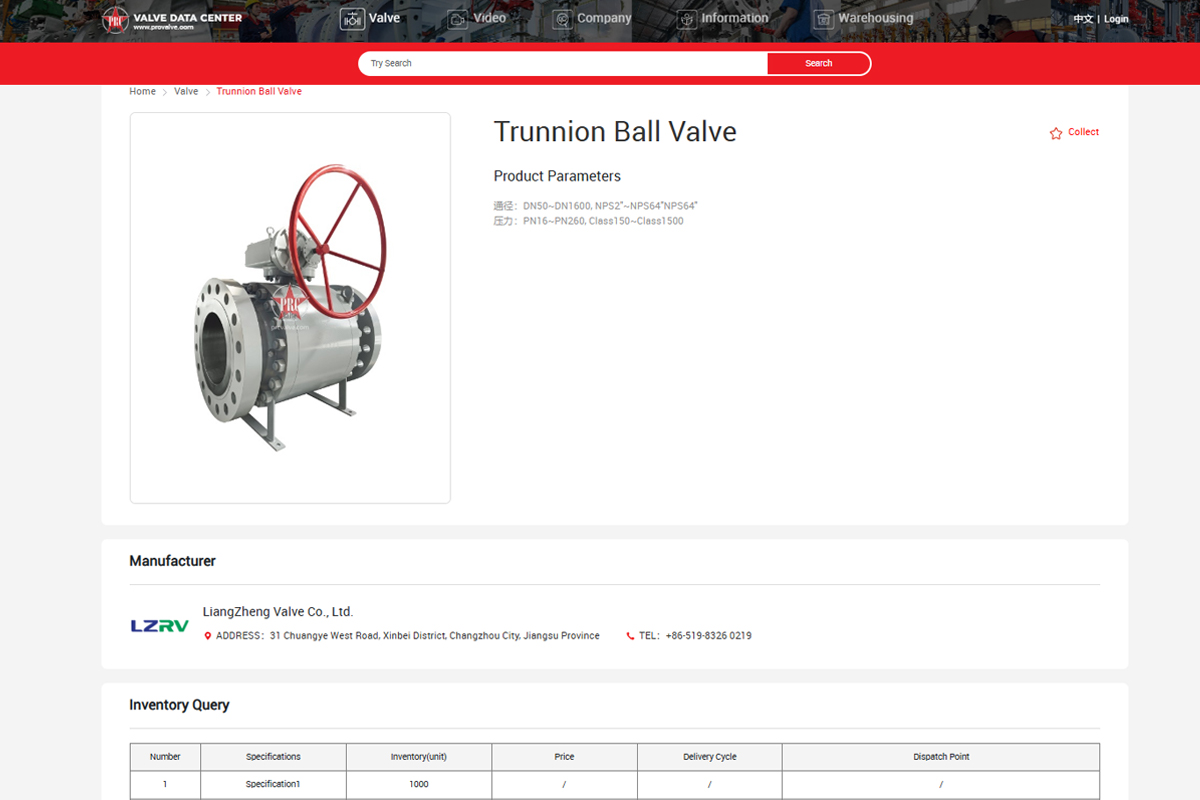Go to Home in breadcrumb
The height and width of the screenshot is (800, 1200).
tap(142, 91)
